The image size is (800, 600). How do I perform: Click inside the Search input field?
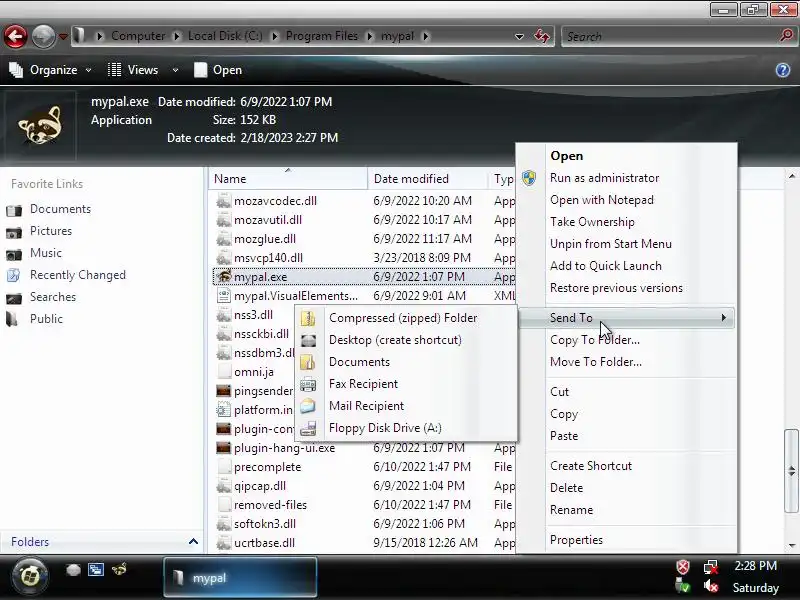(670, 36)
